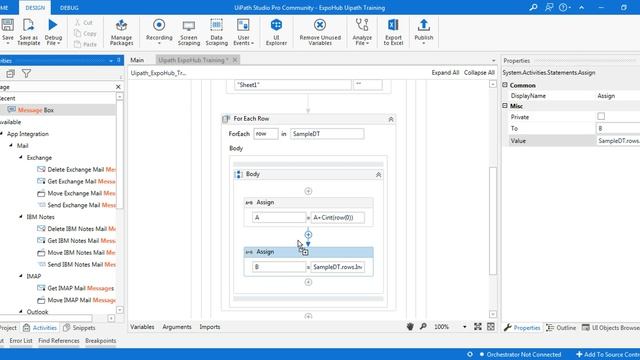Click the pan hand tool icon
Screen dimensions: 640x360
click(x=410, y=327)
